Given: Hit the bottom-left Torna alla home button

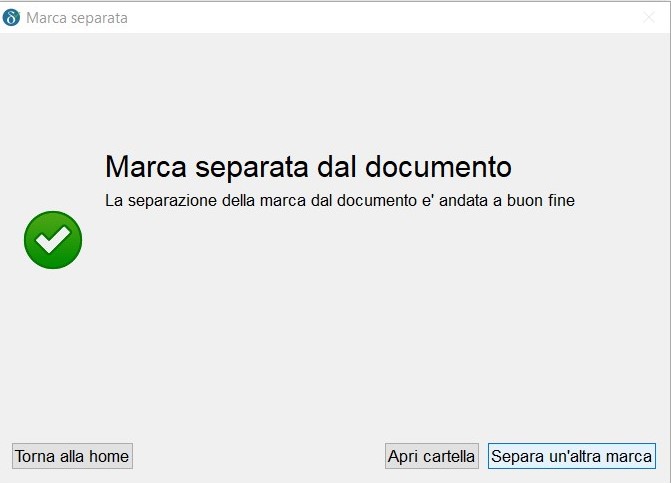Looking at the screenshot, I should (x=72, y=456).
